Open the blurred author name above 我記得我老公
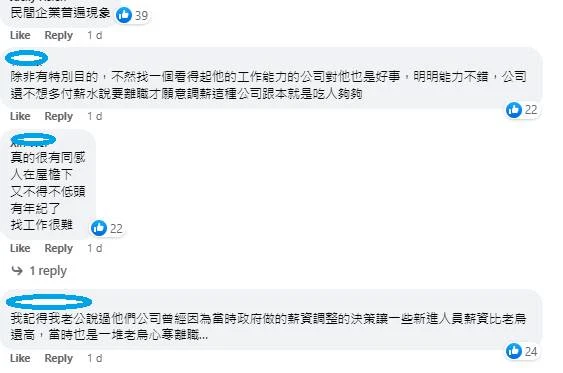 (49, 302)
